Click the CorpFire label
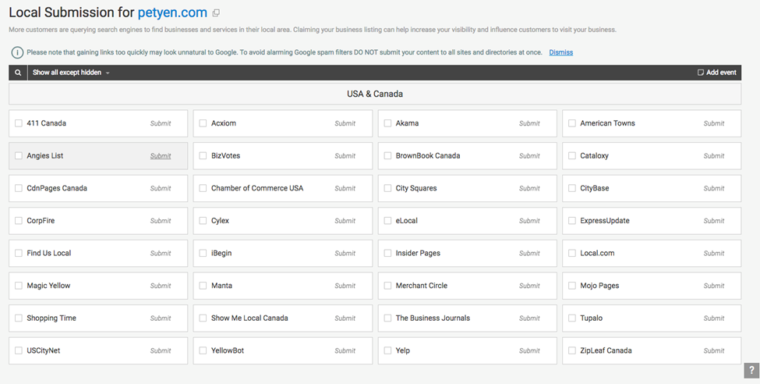 coord(41,221)
